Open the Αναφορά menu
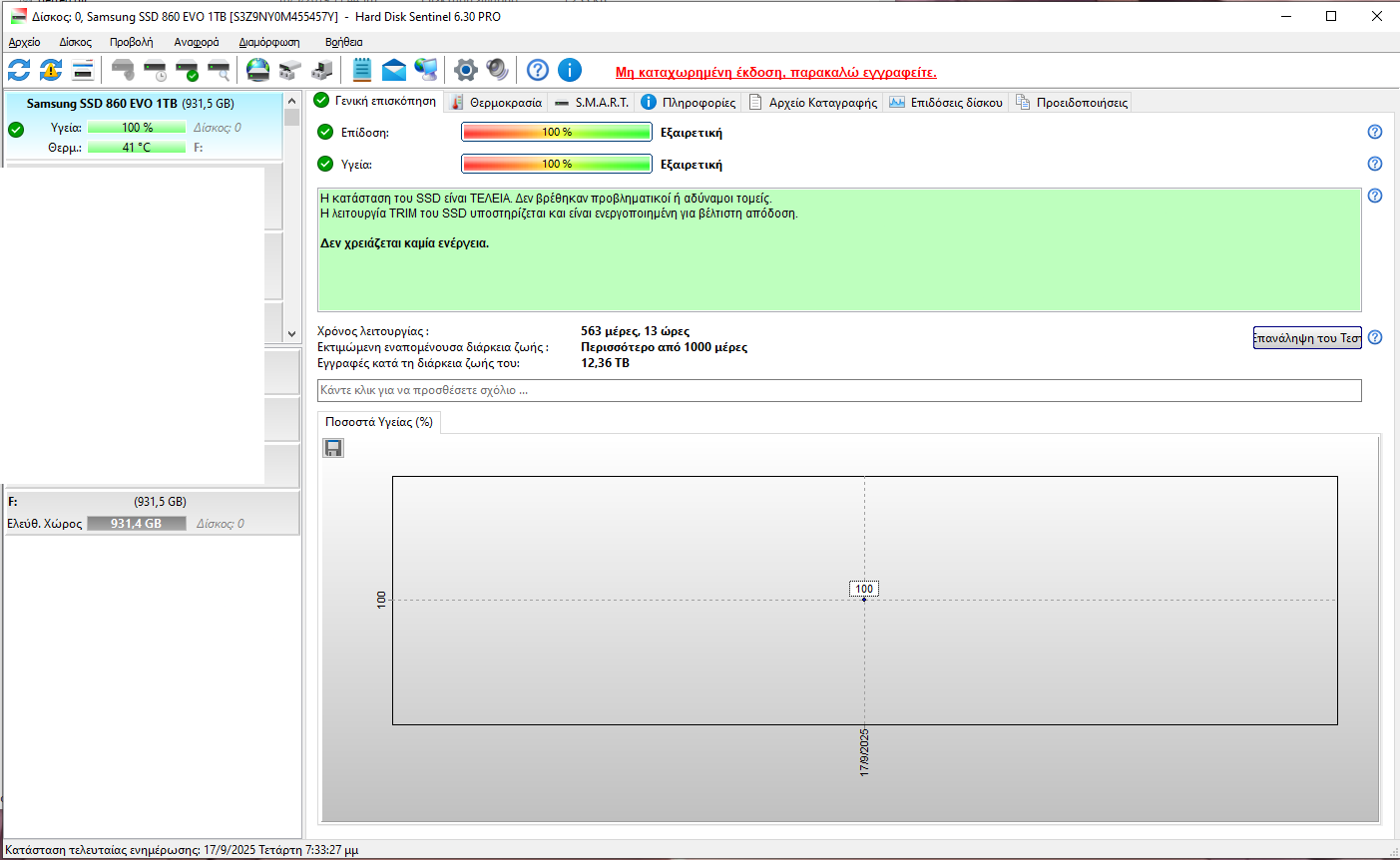This screenshot has width=1400, height=860. point(197,42)
